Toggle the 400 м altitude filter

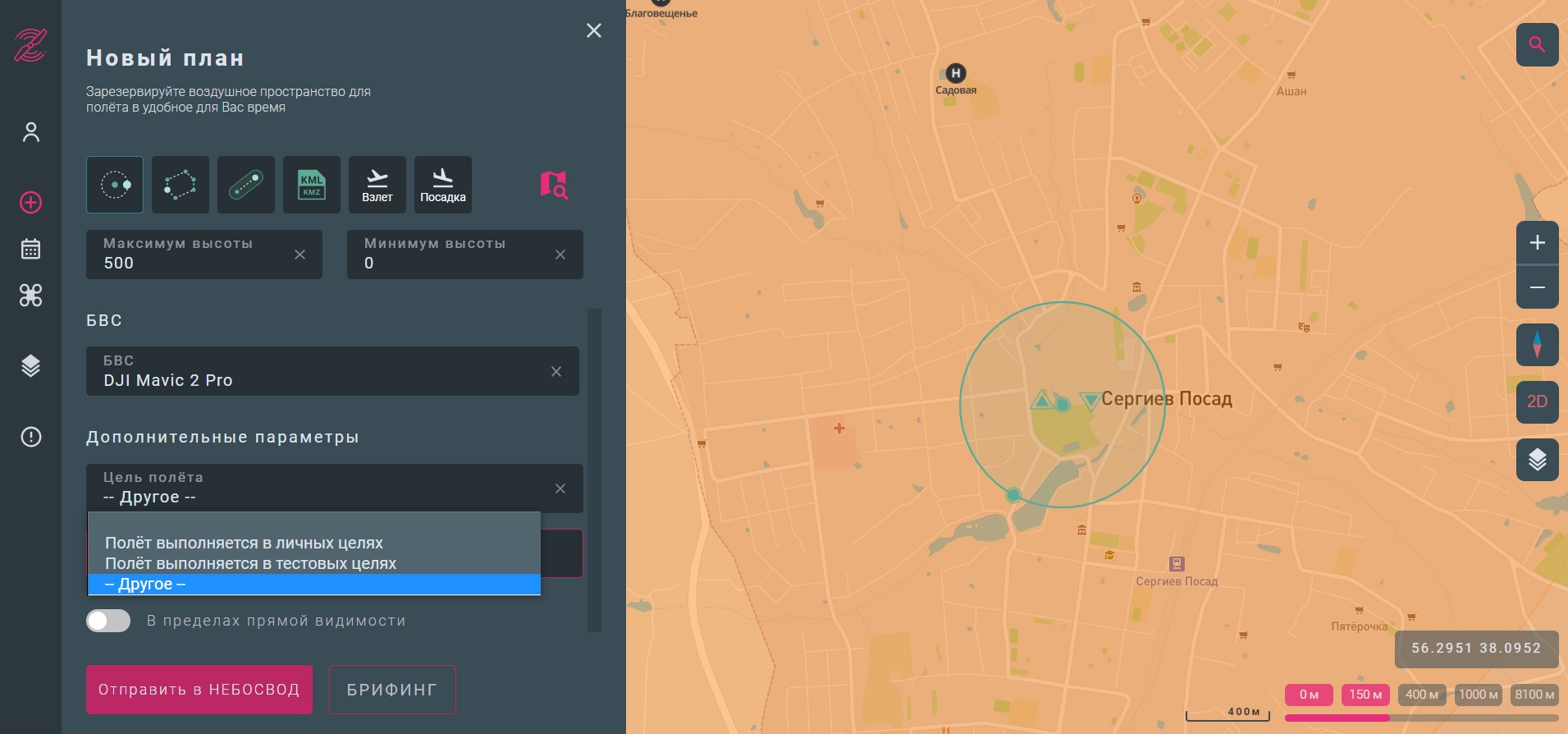pyautogui.click(x=1422, y=695)
